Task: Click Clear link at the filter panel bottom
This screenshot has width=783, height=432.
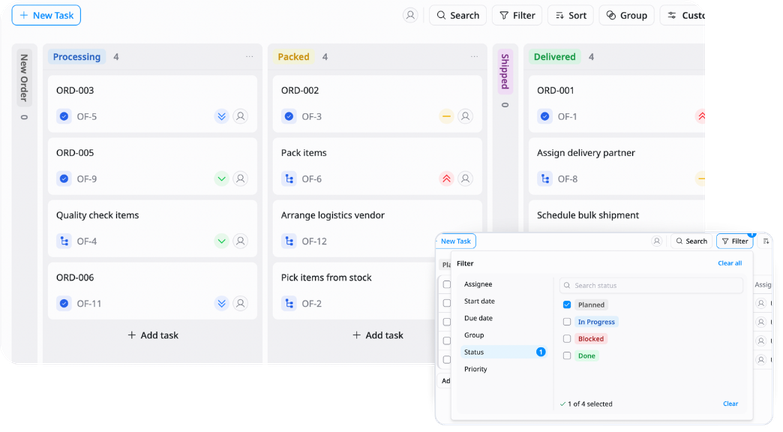Action: [x=730, y=404]
